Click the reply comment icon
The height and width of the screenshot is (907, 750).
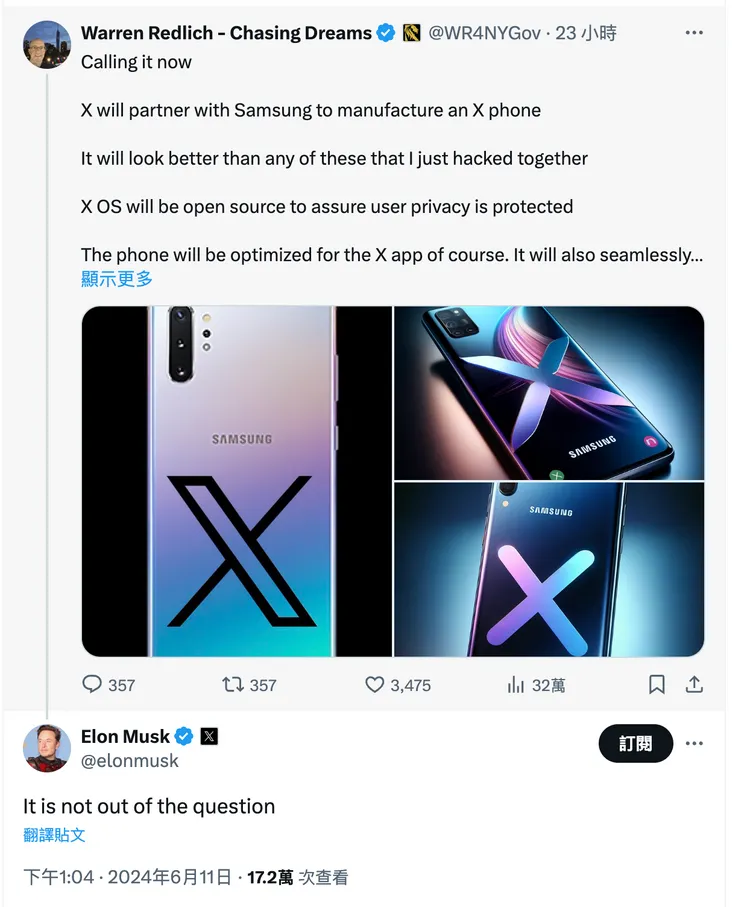coord(92,685)
